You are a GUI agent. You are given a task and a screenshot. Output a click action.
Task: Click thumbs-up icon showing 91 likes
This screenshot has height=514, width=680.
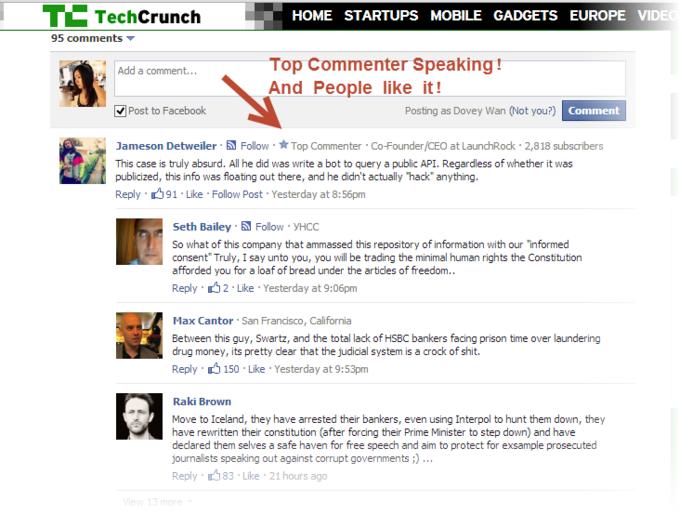157,193
